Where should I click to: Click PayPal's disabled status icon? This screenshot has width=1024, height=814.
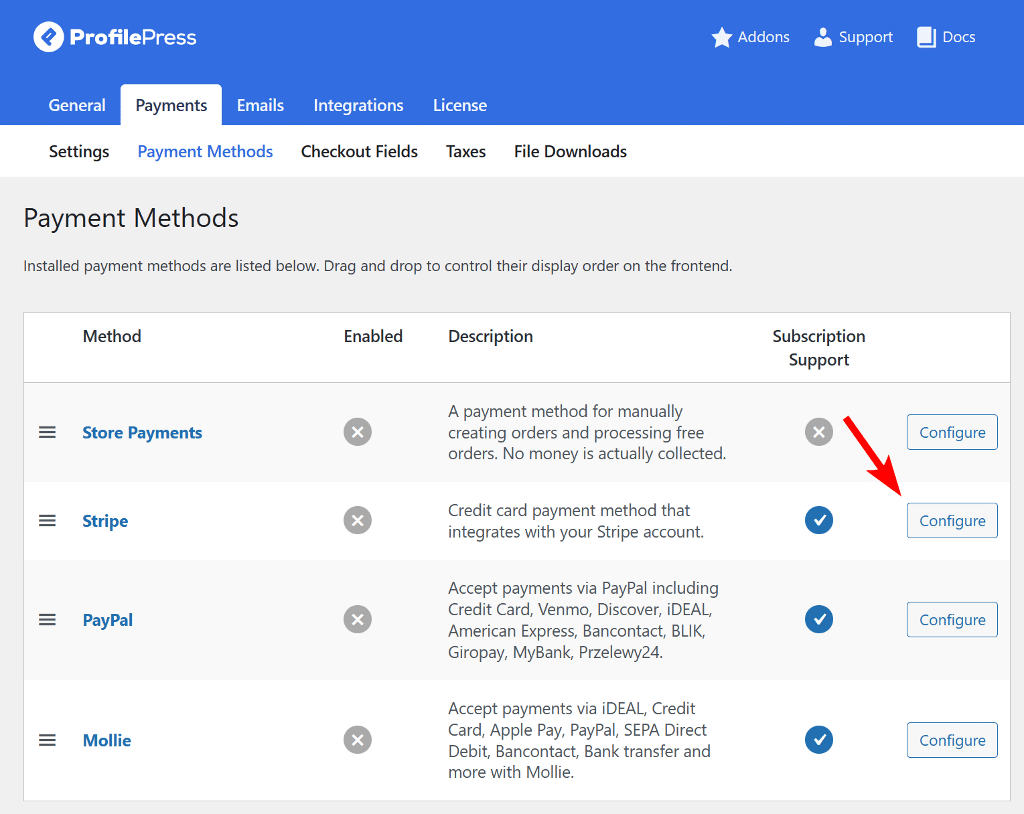click(x=357, y=619)
